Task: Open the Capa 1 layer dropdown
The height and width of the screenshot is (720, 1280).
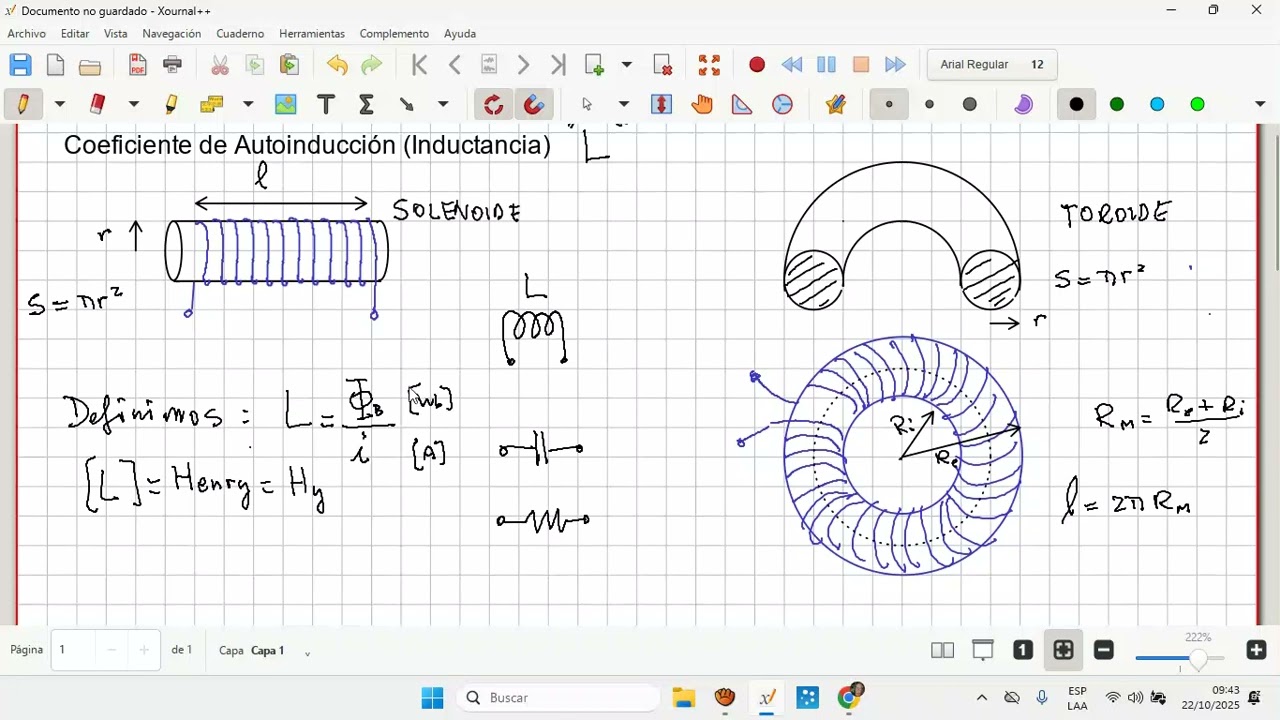Action: point(307,653)
